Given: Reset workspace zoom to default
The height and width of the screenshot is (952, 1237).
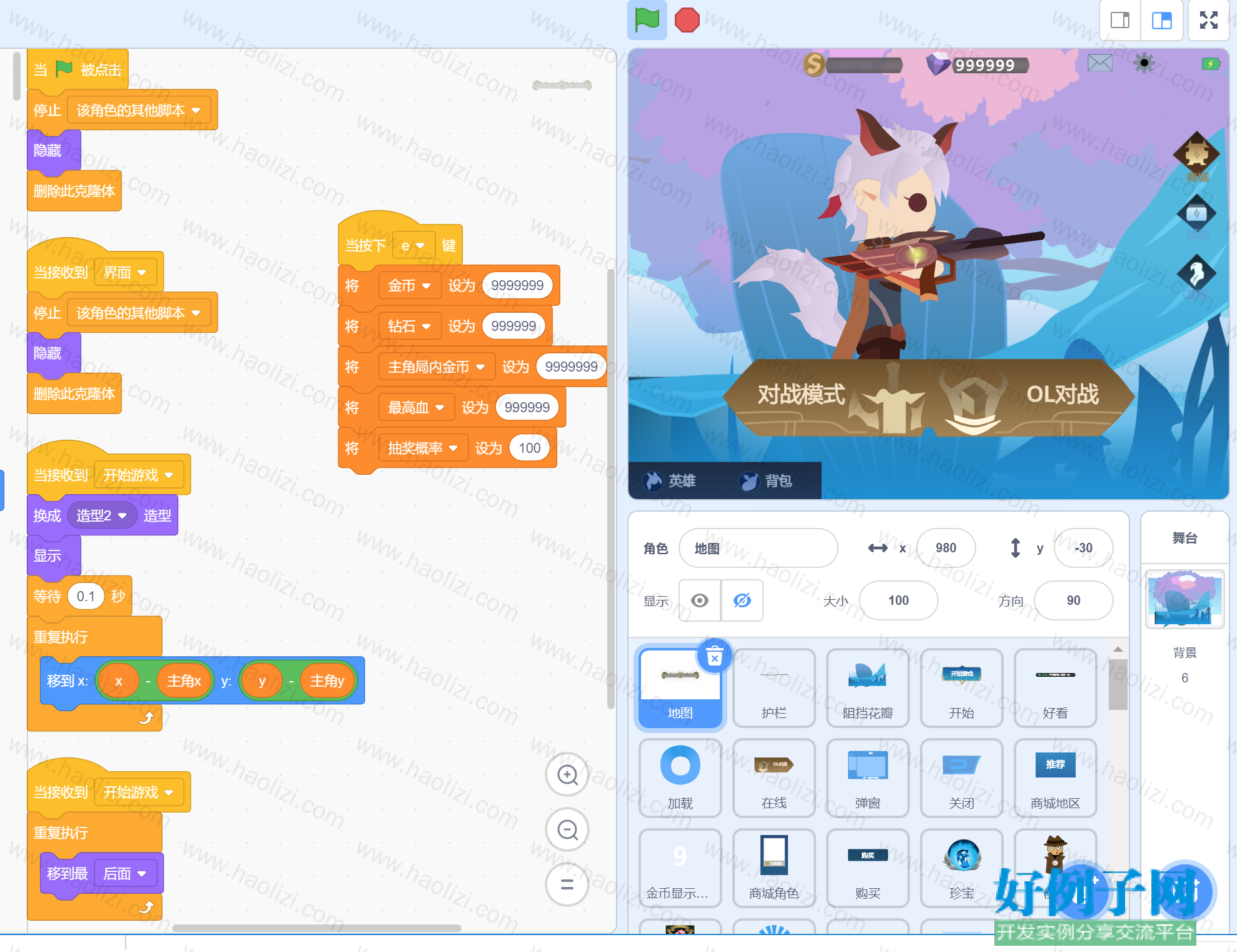Looking at the screenshot, I should coord(567,884).
